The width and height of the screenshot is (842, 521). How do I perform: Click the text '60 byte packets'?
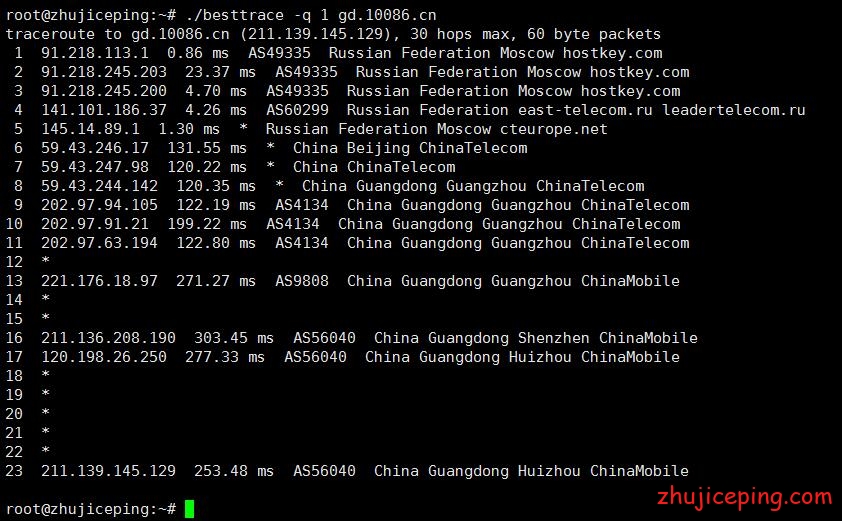tap(594, 34)
